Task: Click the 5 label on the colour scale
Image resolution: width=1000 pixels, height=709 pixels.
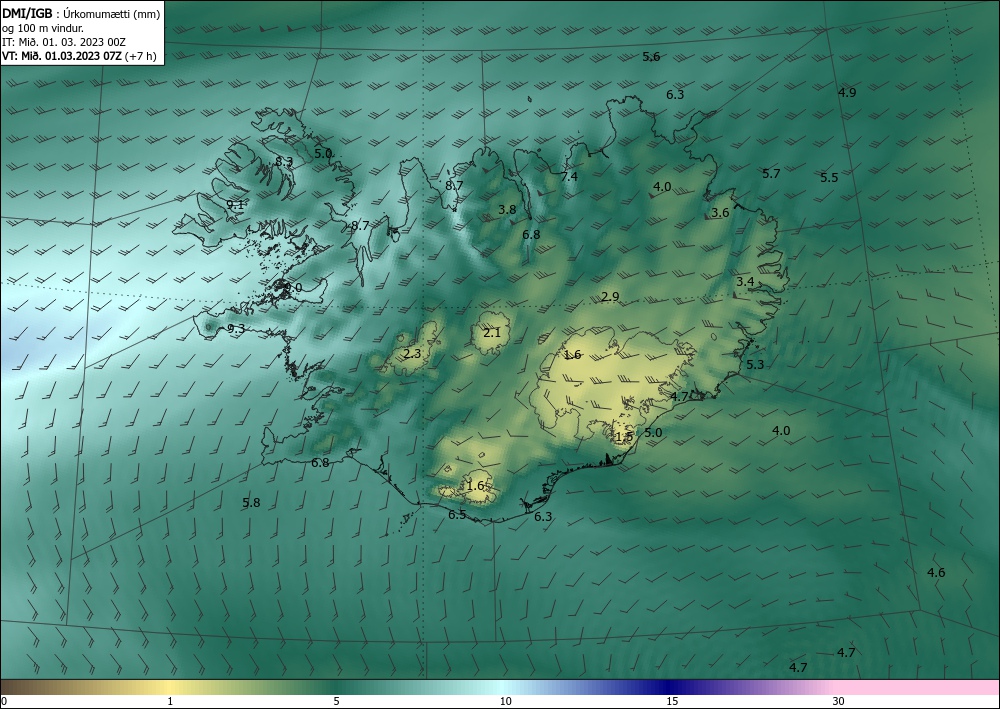Action: tap(336, 701)
